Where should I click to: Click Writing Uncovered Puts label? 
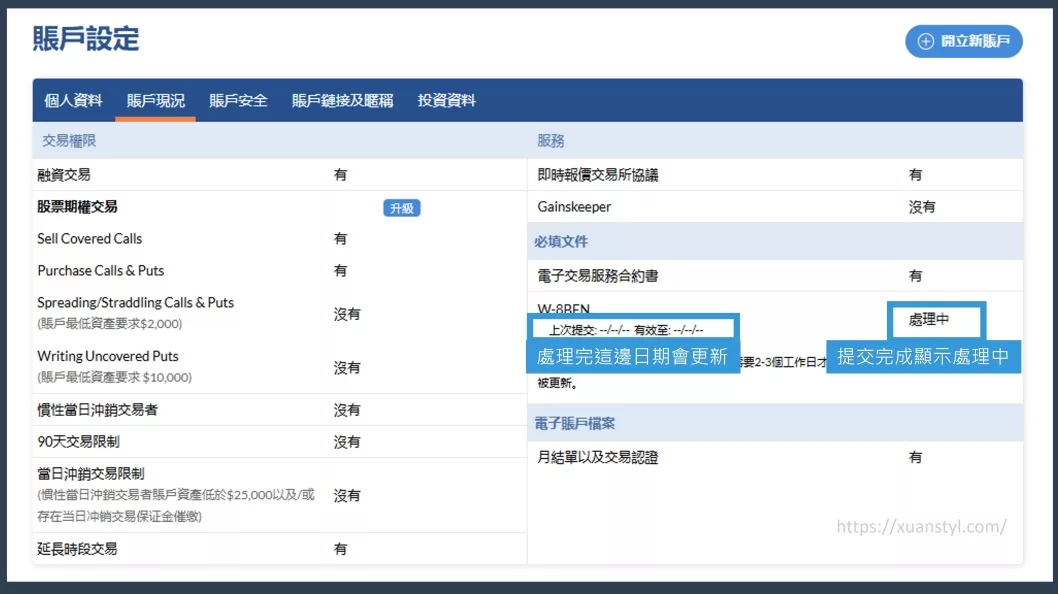pyautogui.click(x=108, y=356)
